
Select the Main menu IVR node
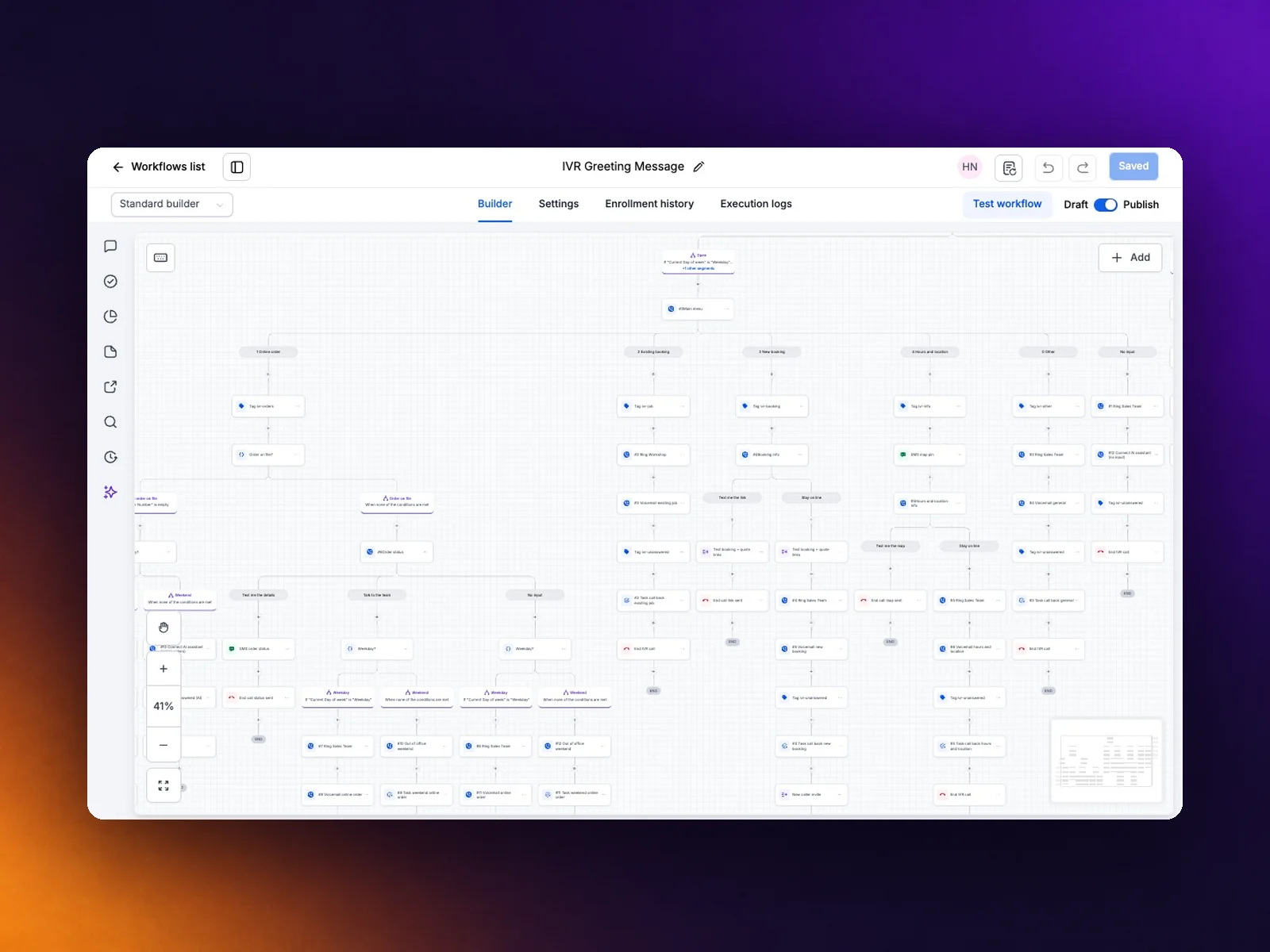point(698,309)
